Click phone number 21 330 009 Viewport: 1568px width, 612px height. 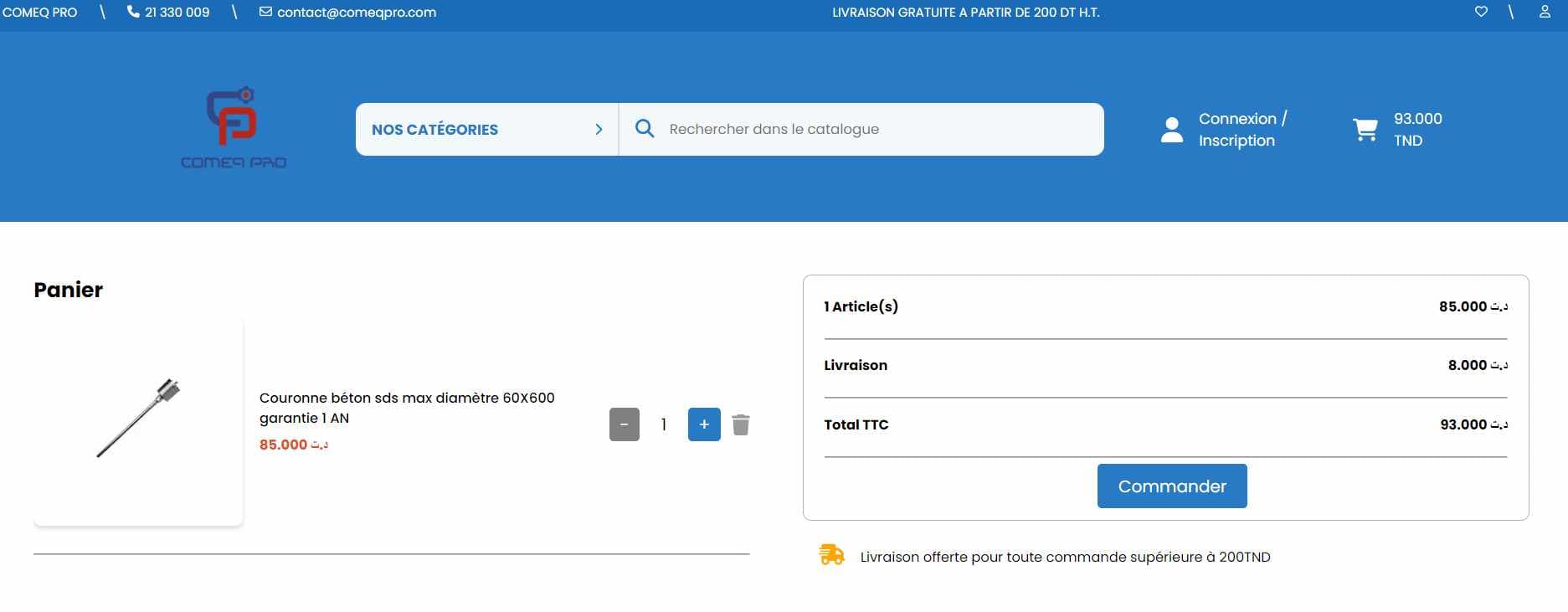(177, 13)
